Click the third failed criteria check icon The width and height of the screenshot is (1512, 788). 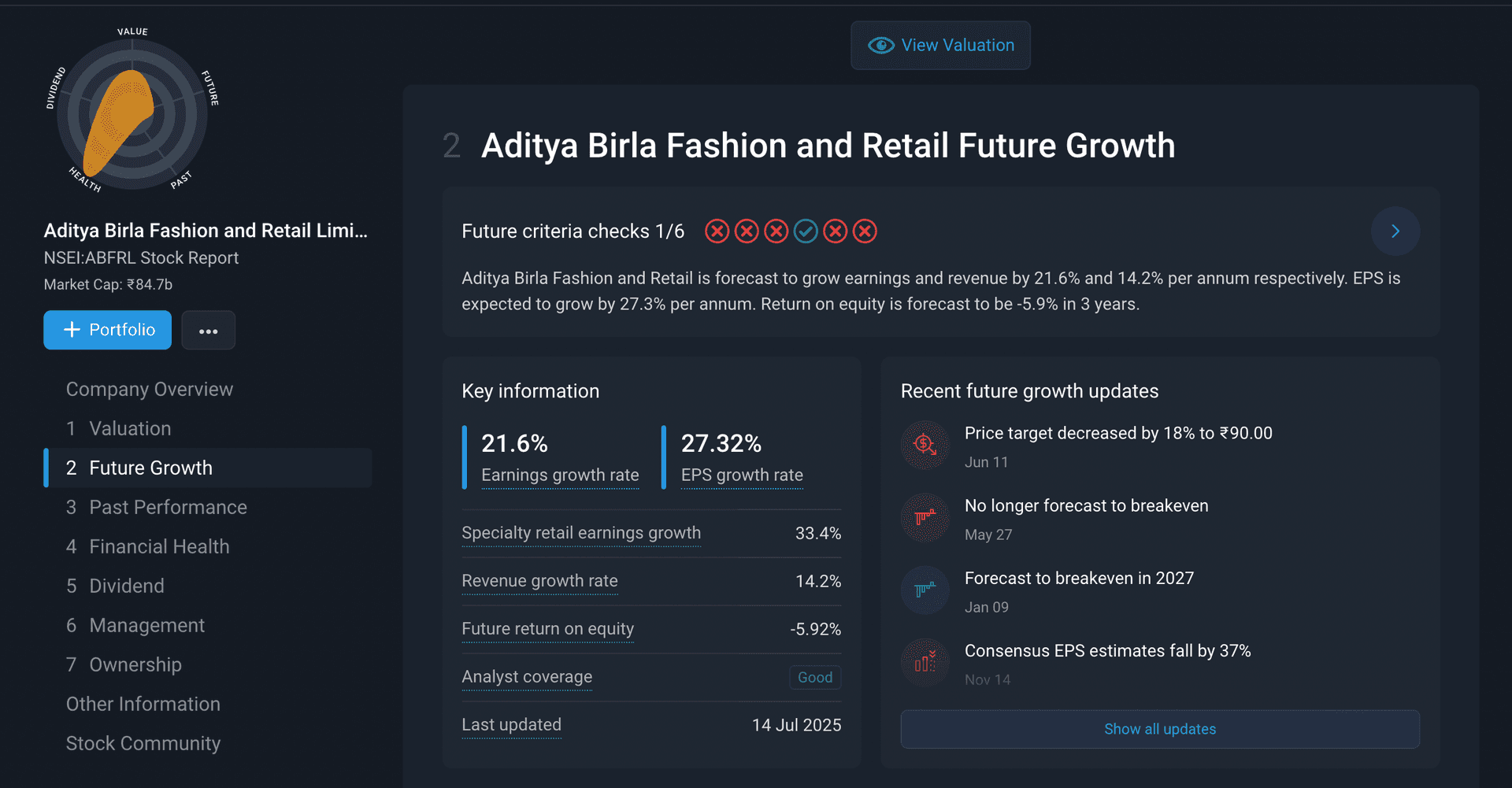click(x=776, y=231)
